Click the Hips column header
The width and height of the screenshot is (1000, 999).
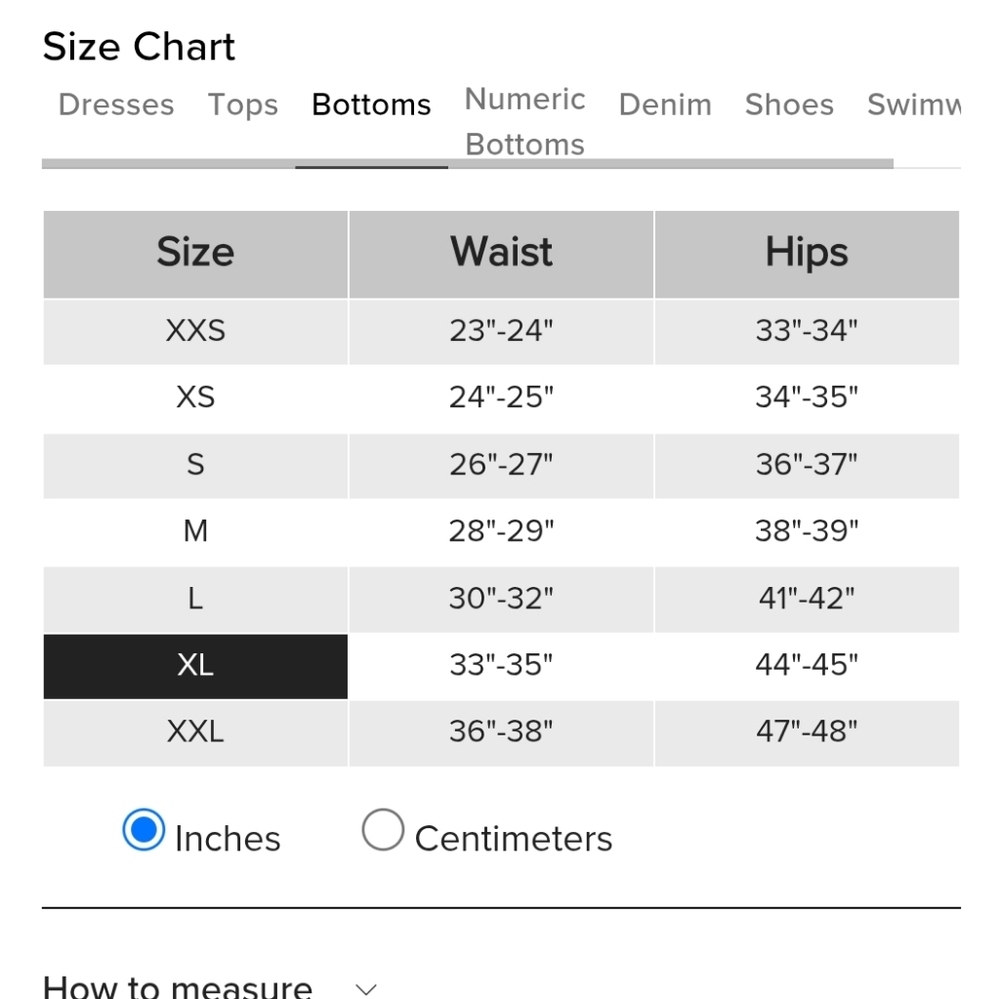click(x=807, y=254)
